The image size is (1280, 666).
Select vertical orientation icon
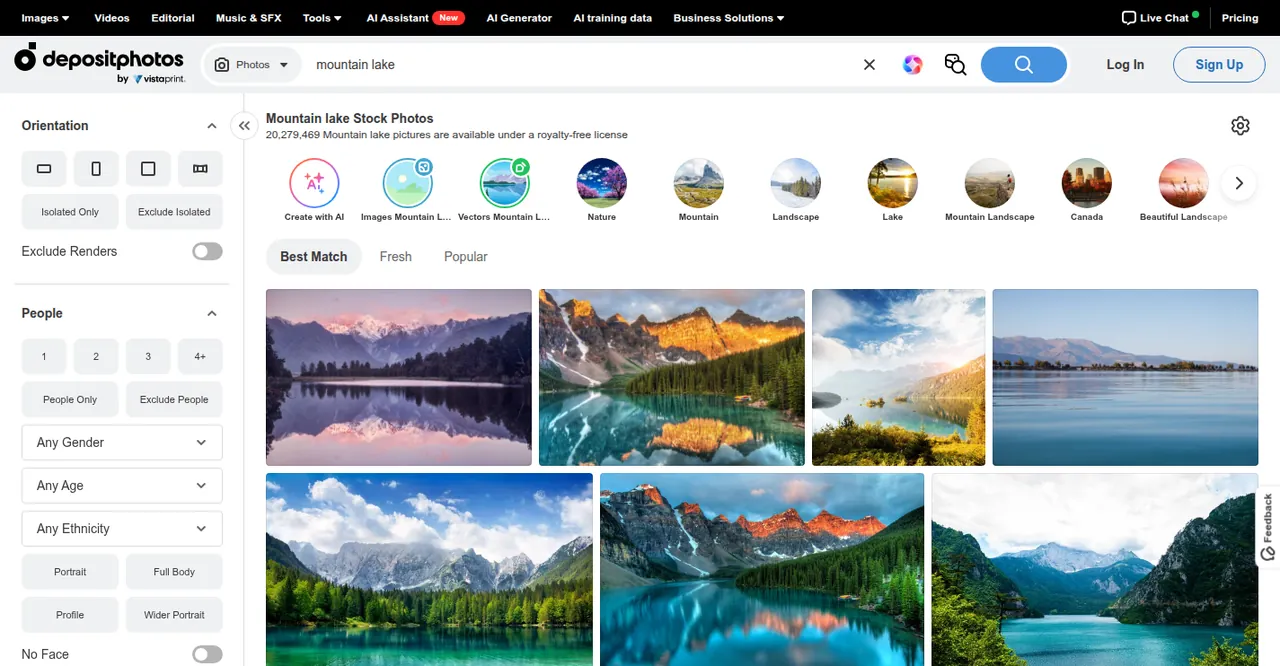coord(96,169)
